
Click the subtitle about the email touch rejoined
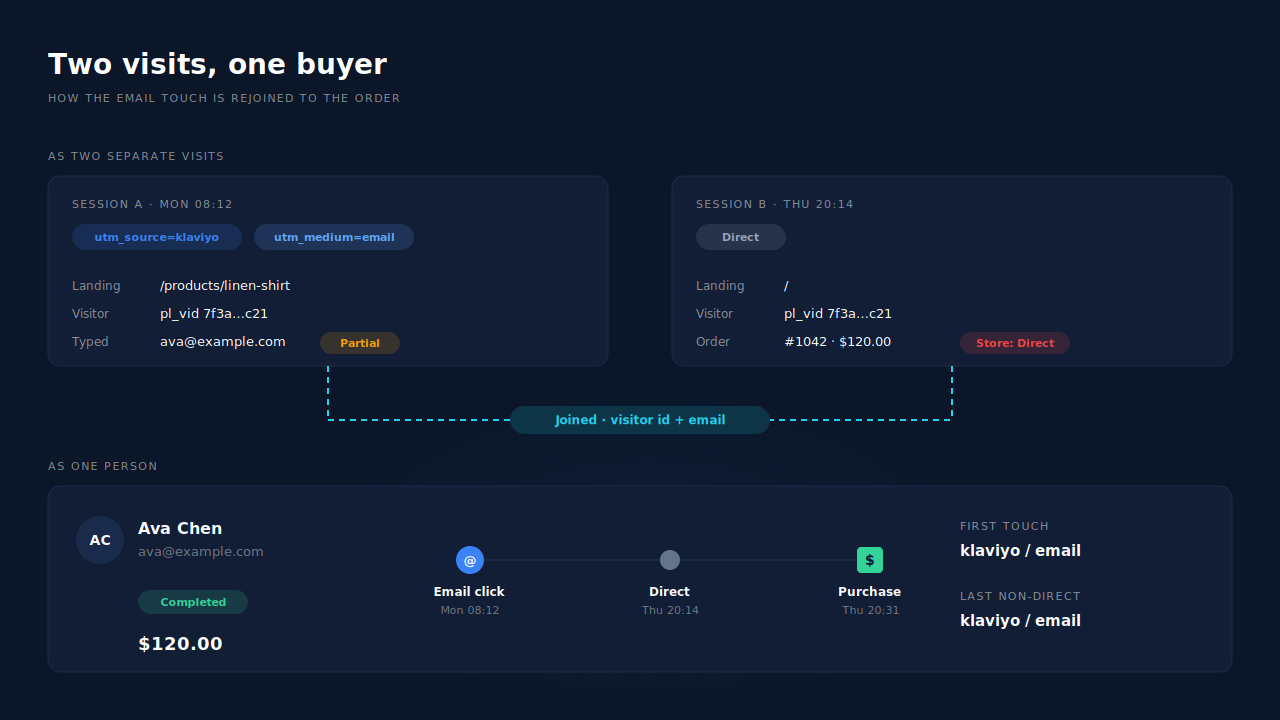pos(224,98)
